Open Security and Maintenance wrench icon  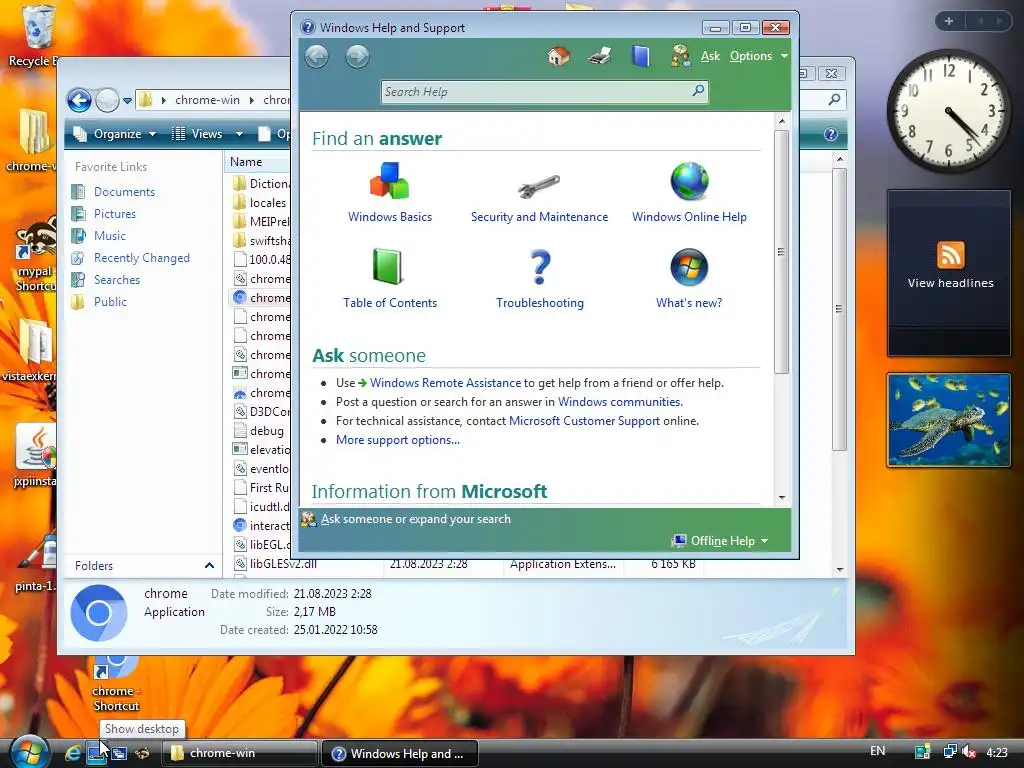pos(539,186)
